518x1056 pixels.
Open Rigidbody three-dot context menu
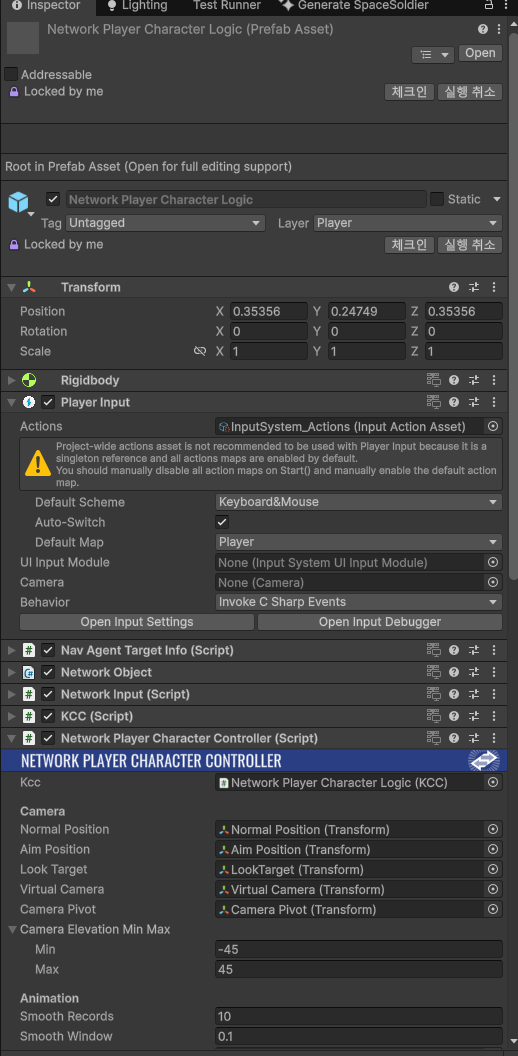(x=494, y=381)
